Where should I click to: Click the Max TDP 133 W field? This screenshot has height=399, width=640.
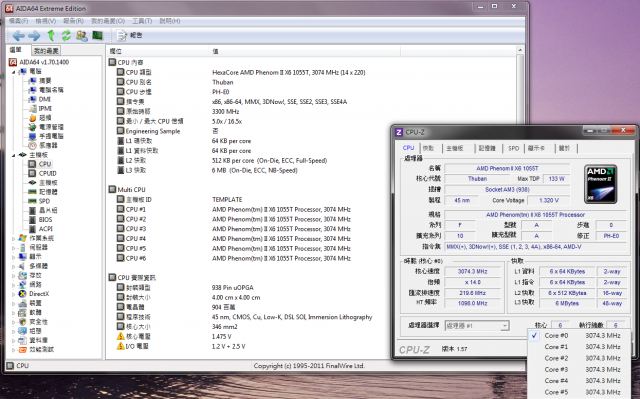click(x=556, y=179)
